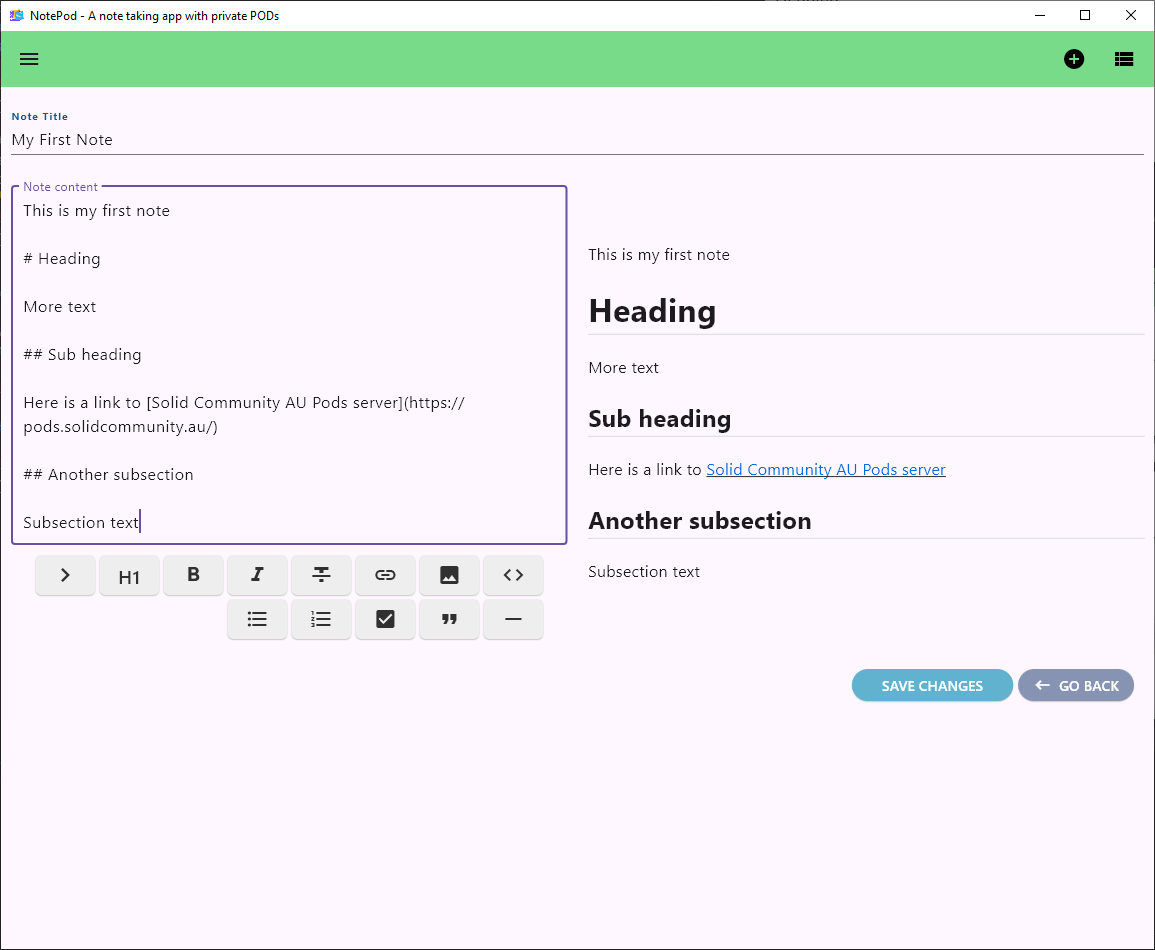
Task: Apply italic formatting
Action: tap(257, 575)
